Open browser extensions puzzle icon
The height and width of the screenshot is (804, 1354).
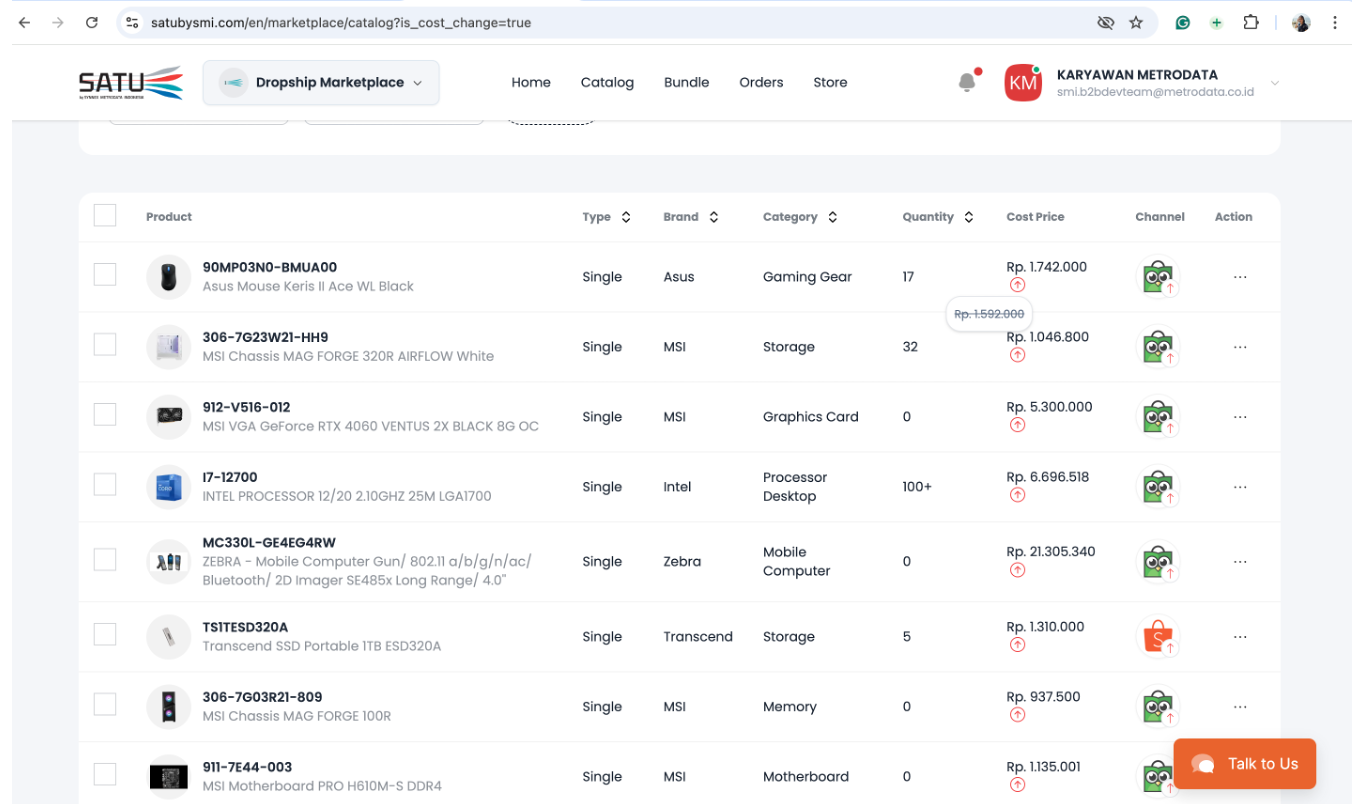[x=1251, y=22]
